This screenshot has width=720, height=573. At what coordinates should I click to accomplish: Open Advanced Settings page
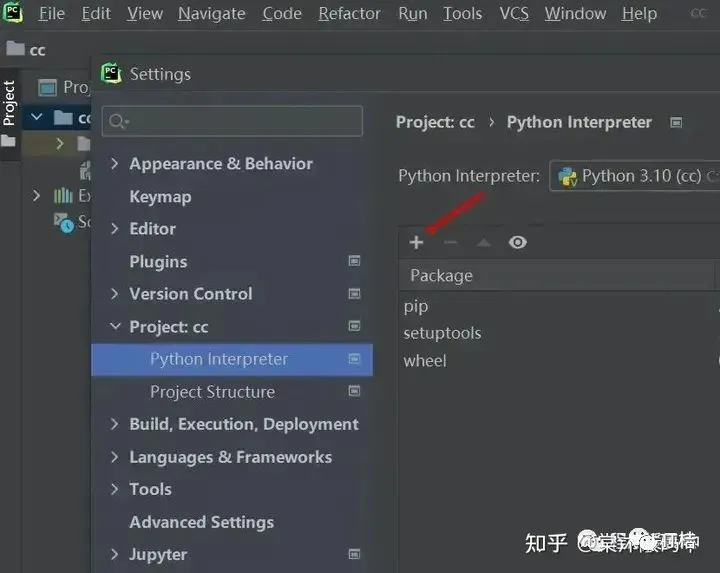(x=201, y=522)
